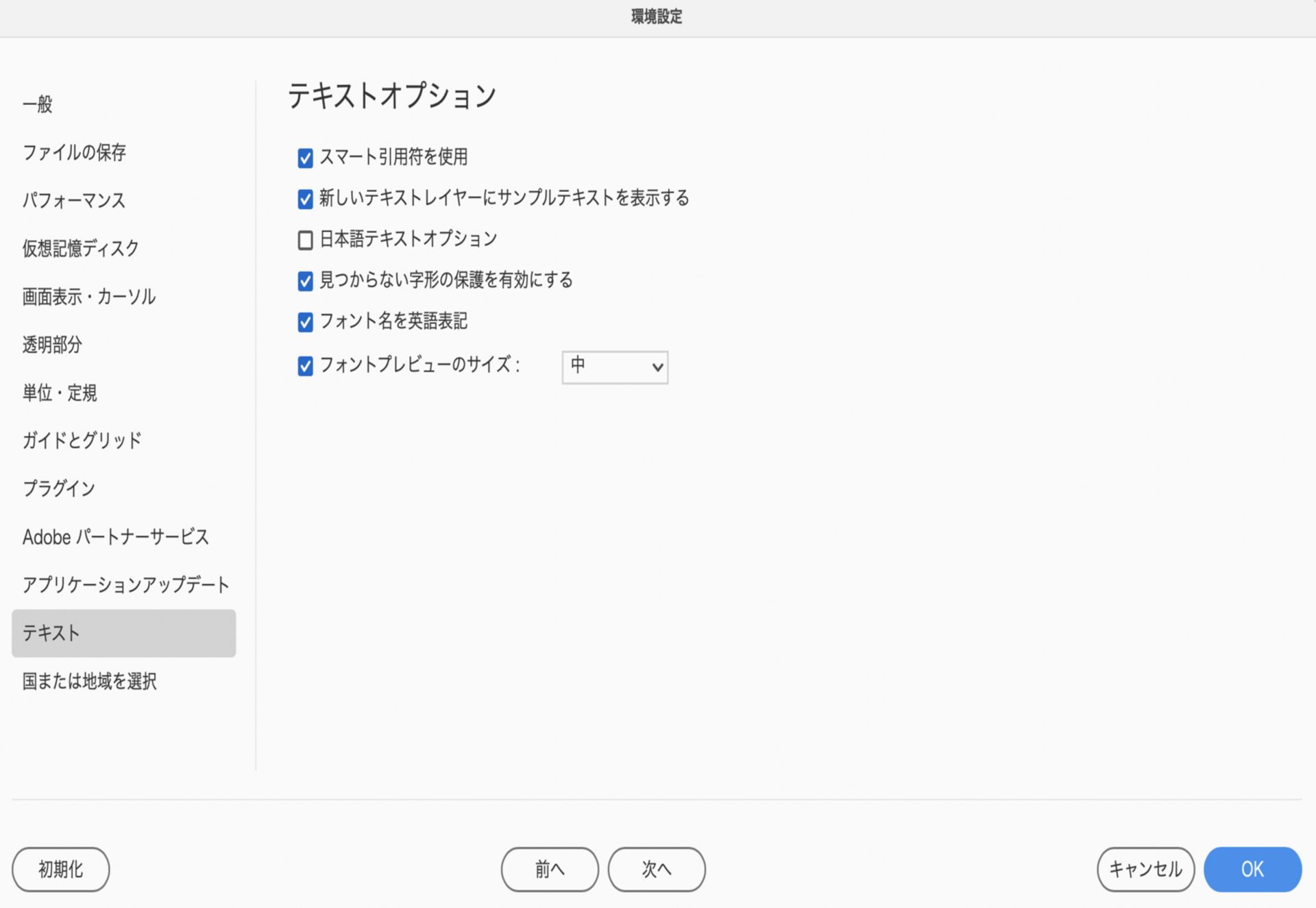
Task: Switch to パフォーマンス settings
Action: [x=74, y=200]
